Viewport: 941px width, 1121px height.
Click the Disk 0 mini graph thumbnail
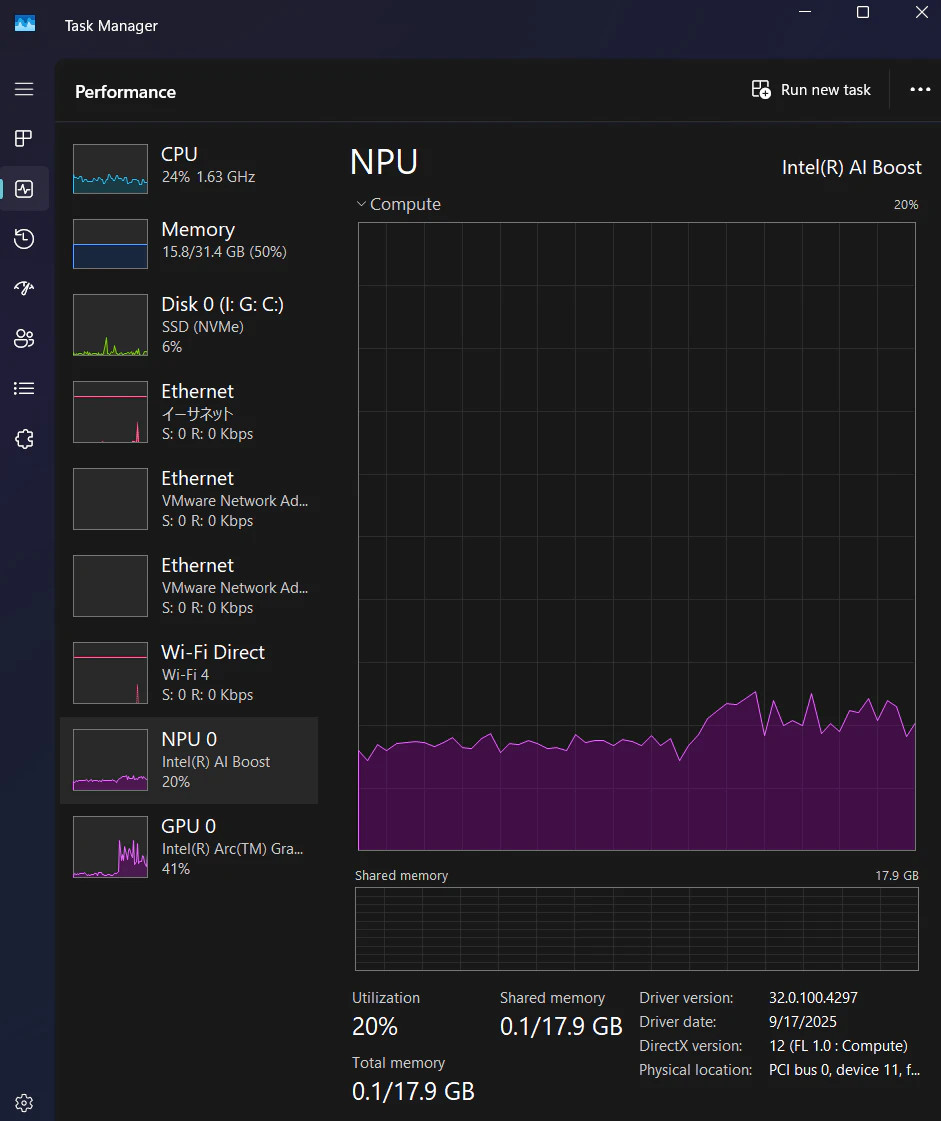coord(110,325)
